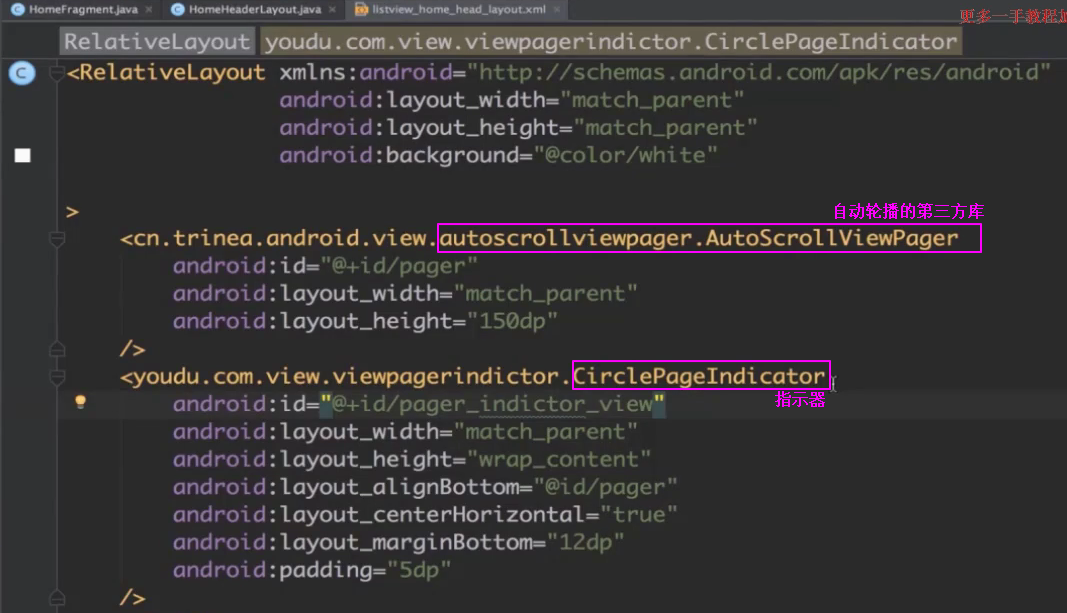Screen dimensions: 1067x613
Task: Collapse the root RelativeLayout tag fold
Action: click(x=57, y=73)
